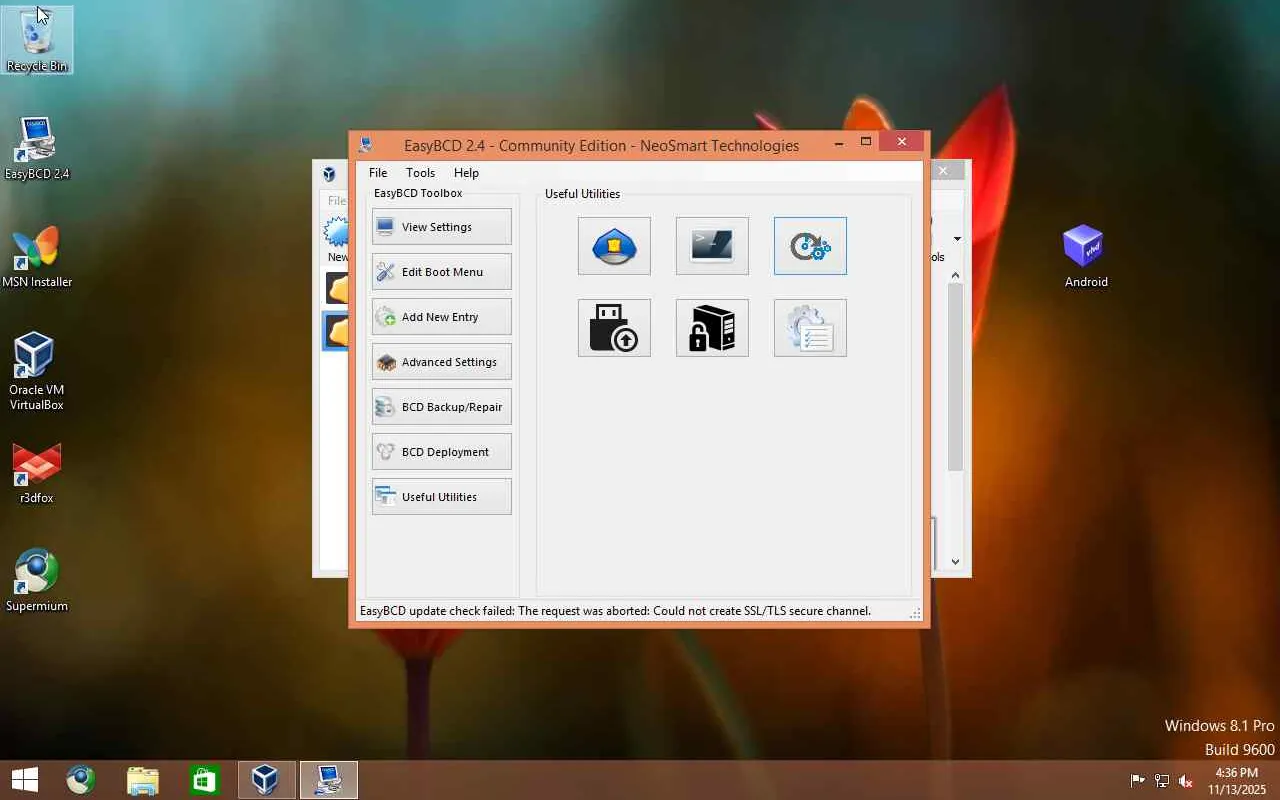
Task: Click the network tray icon
Action: coord(1162,781)
